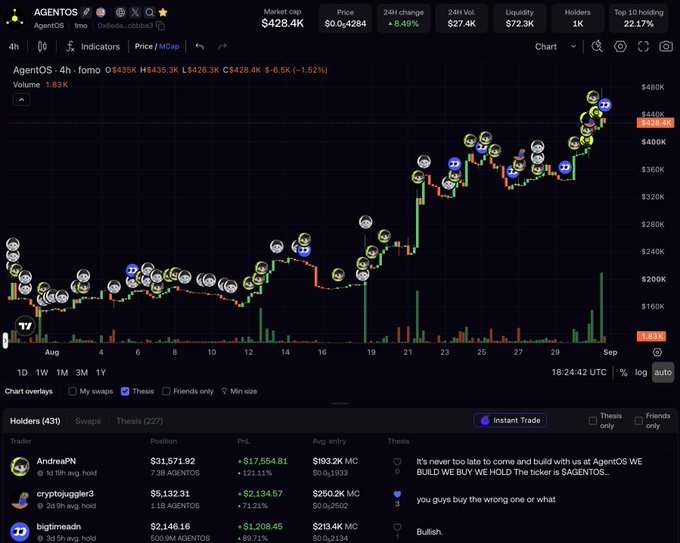Image resolution: width=680 pixels, height=543 pixels.
Task: Enable the My swaps overlay checkbox
Action: coord(72,391)
